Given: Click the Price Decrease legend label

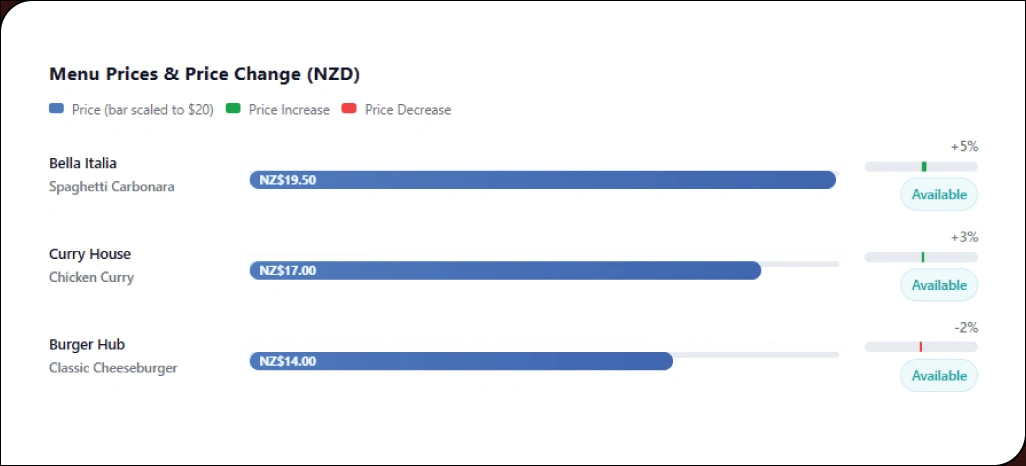Looking at the screenshot, I should (x=408, y=110).
